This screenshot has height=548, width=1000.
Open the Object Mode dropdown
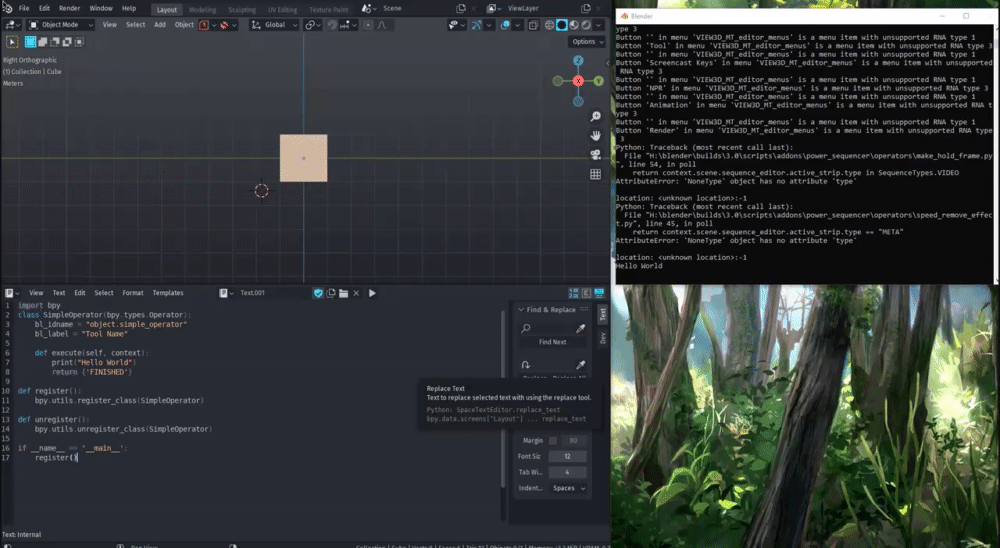62,25
